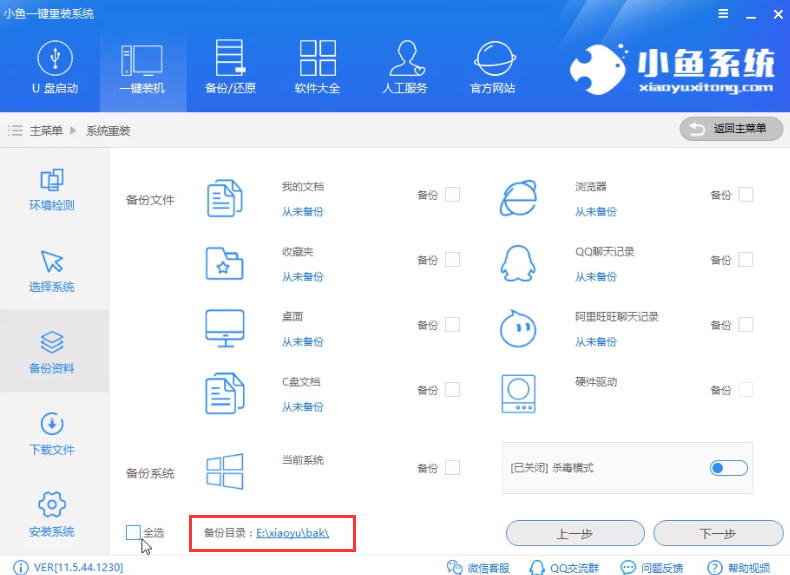Image resolution: width=790 pixels, height=575 pixels.
Task: Go to 环境检测 step in sidebar
Action: [x=52, y=189]
